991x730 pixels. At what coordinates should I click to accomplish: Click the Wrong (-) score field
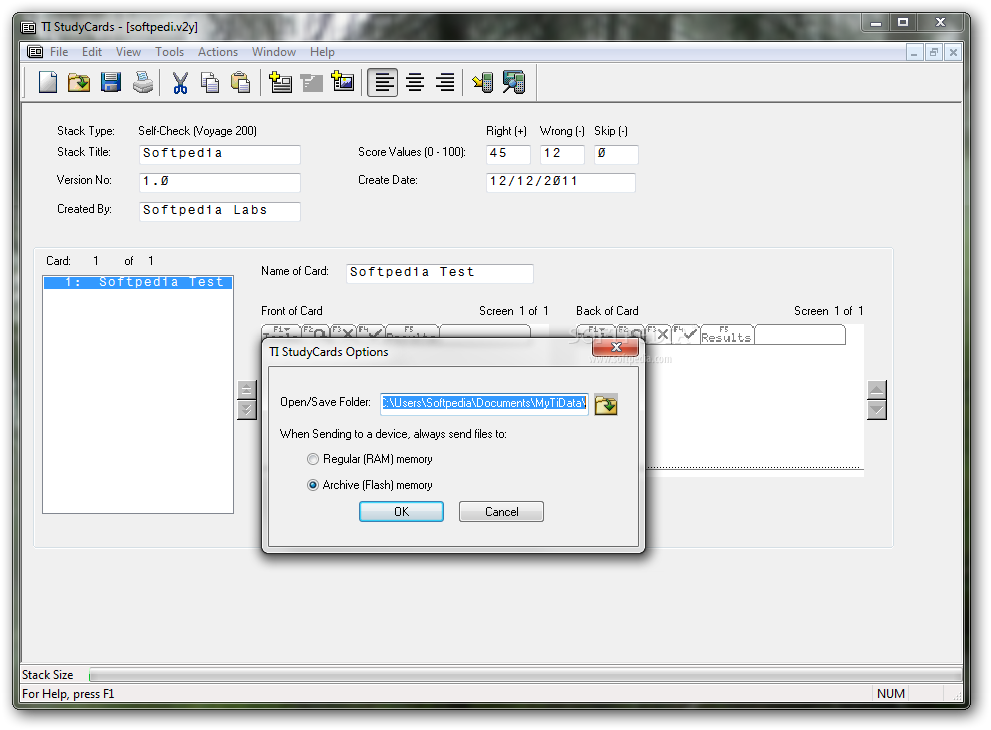pos(562,154)
